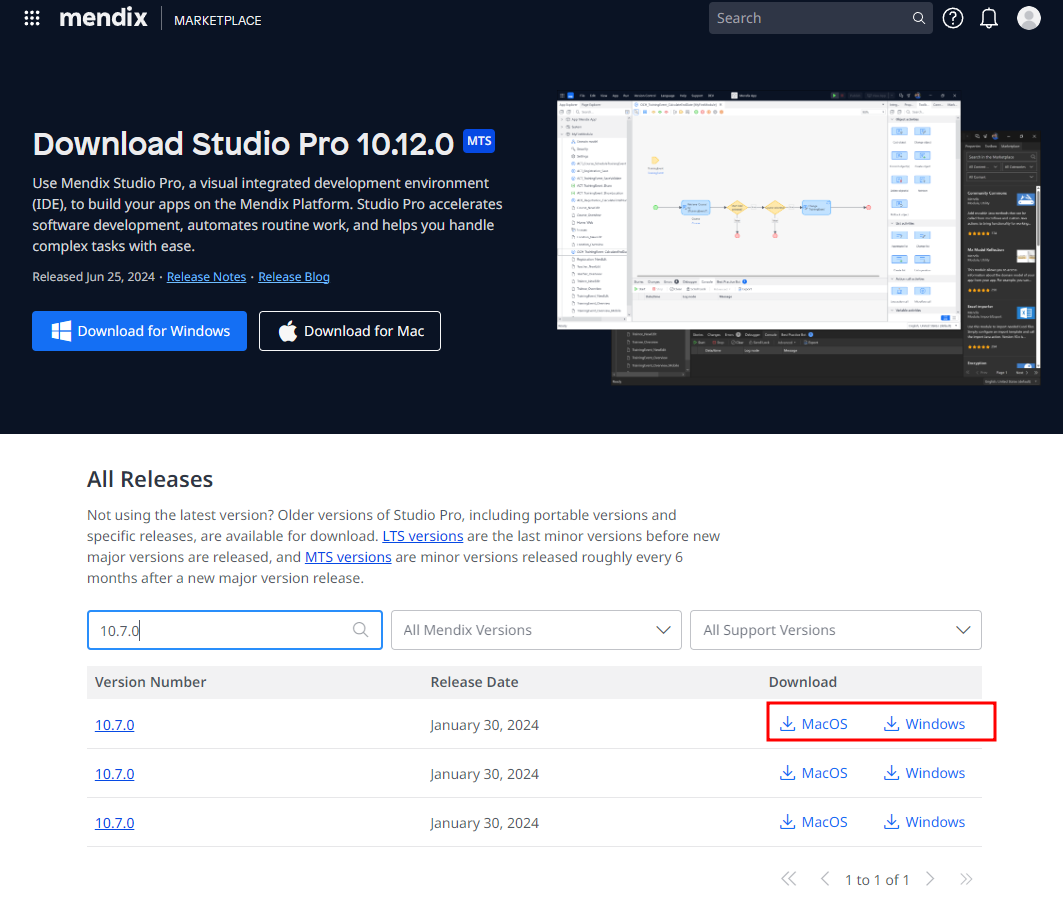The image size is (1063, 922).
Task: Open the LTS versions link
Action: 422,536
